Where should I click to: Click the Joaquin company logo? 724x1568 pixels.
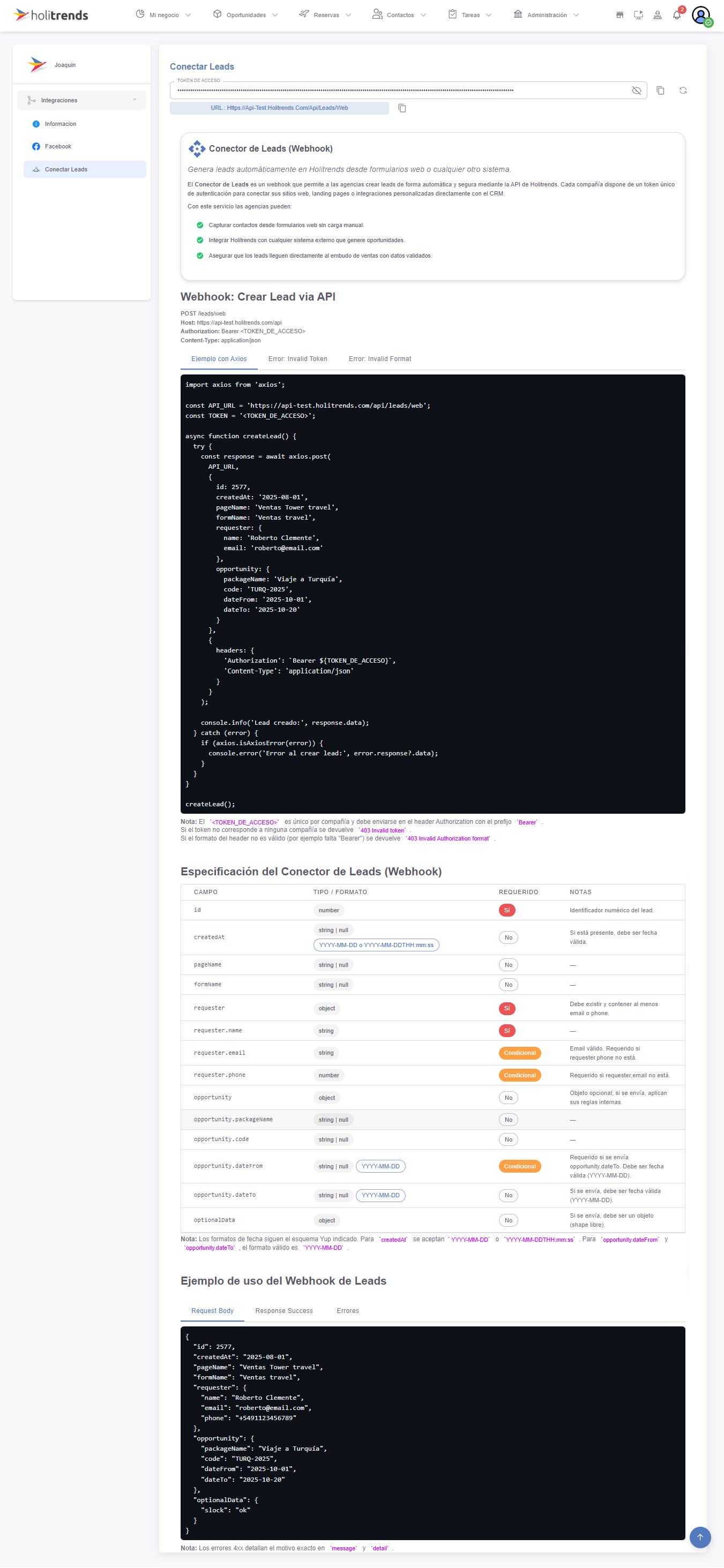[x=37, y=64]
